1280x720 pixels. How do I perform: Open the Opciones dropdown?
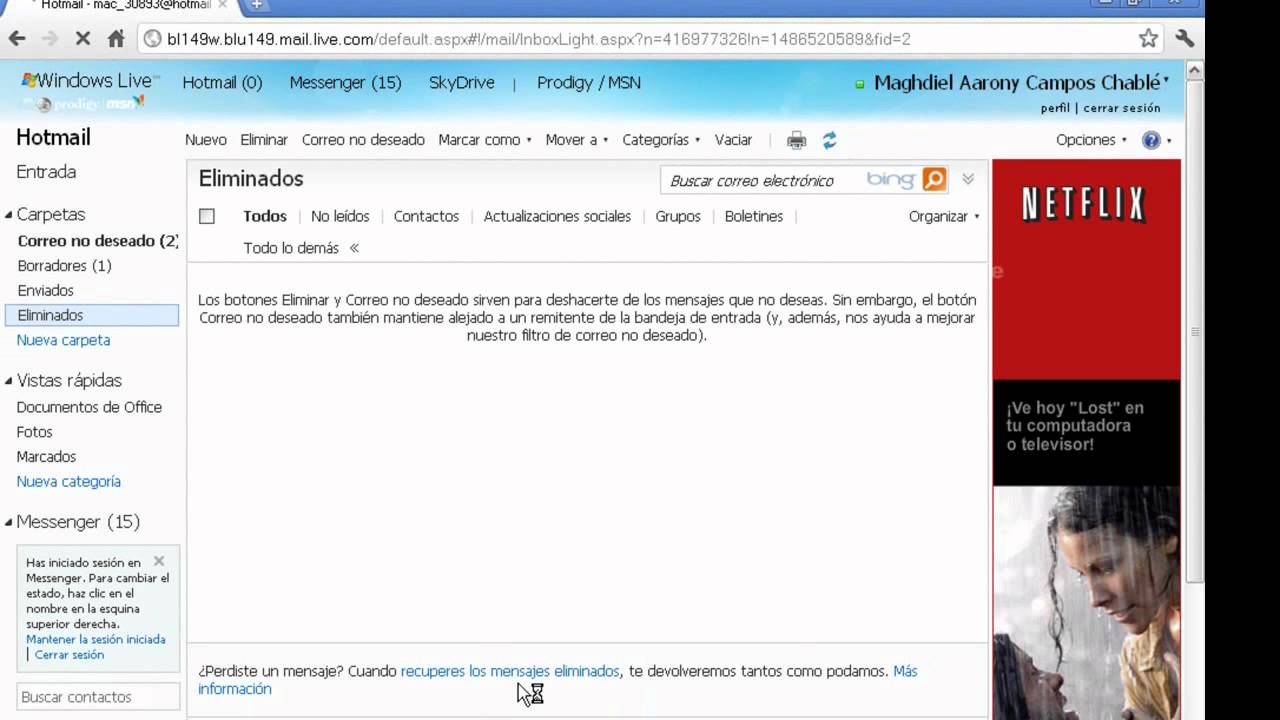click(x=1091, y=140)
